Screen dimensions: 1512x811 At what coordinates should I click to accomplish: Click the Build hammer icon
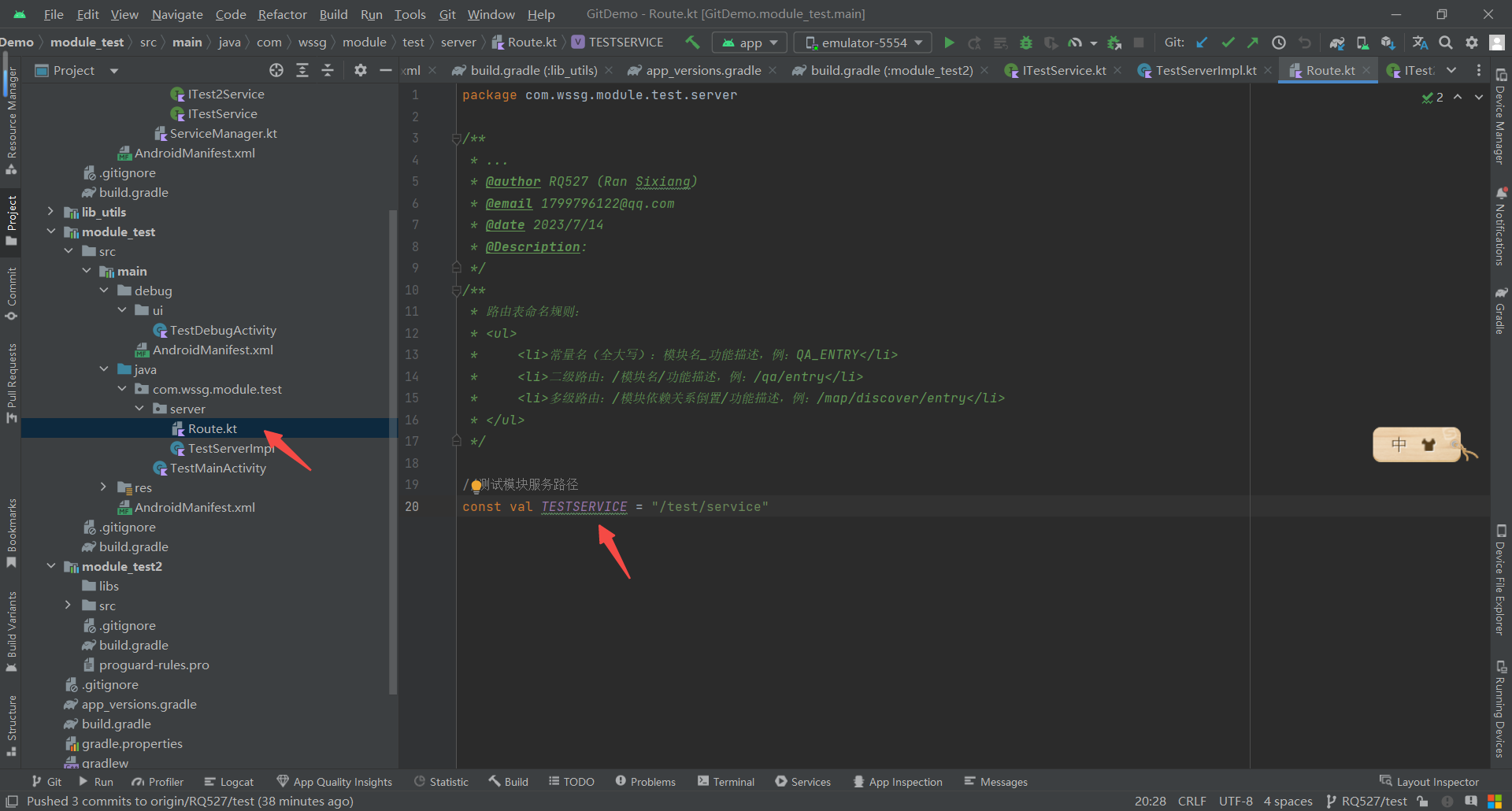coord(692,43)
